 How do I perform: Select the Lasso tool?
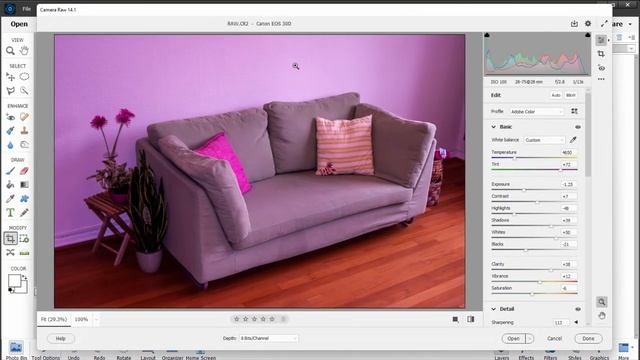click(10, 91)
